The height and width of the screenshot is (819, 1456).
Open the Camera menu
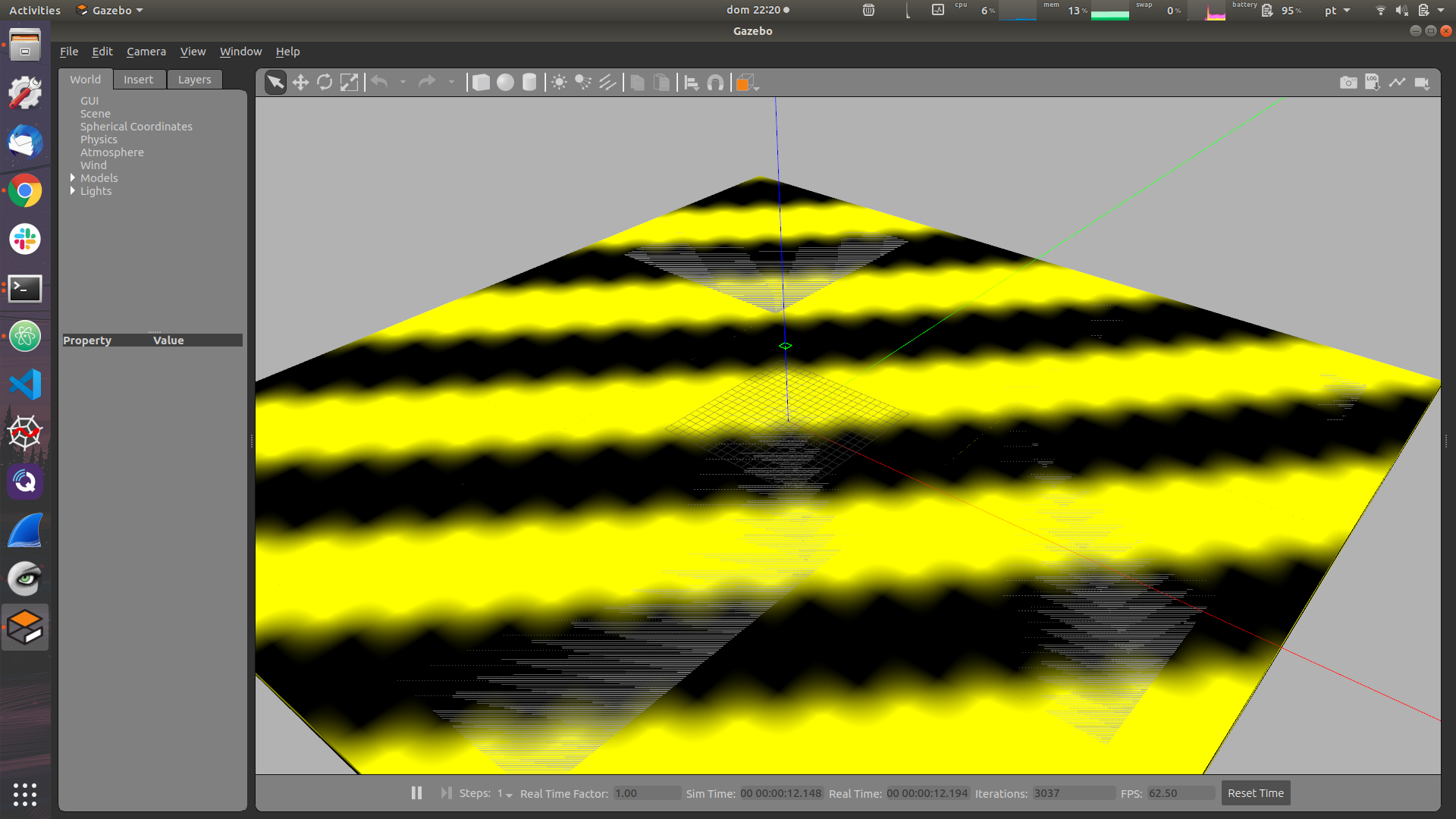(x=146, y=52)
